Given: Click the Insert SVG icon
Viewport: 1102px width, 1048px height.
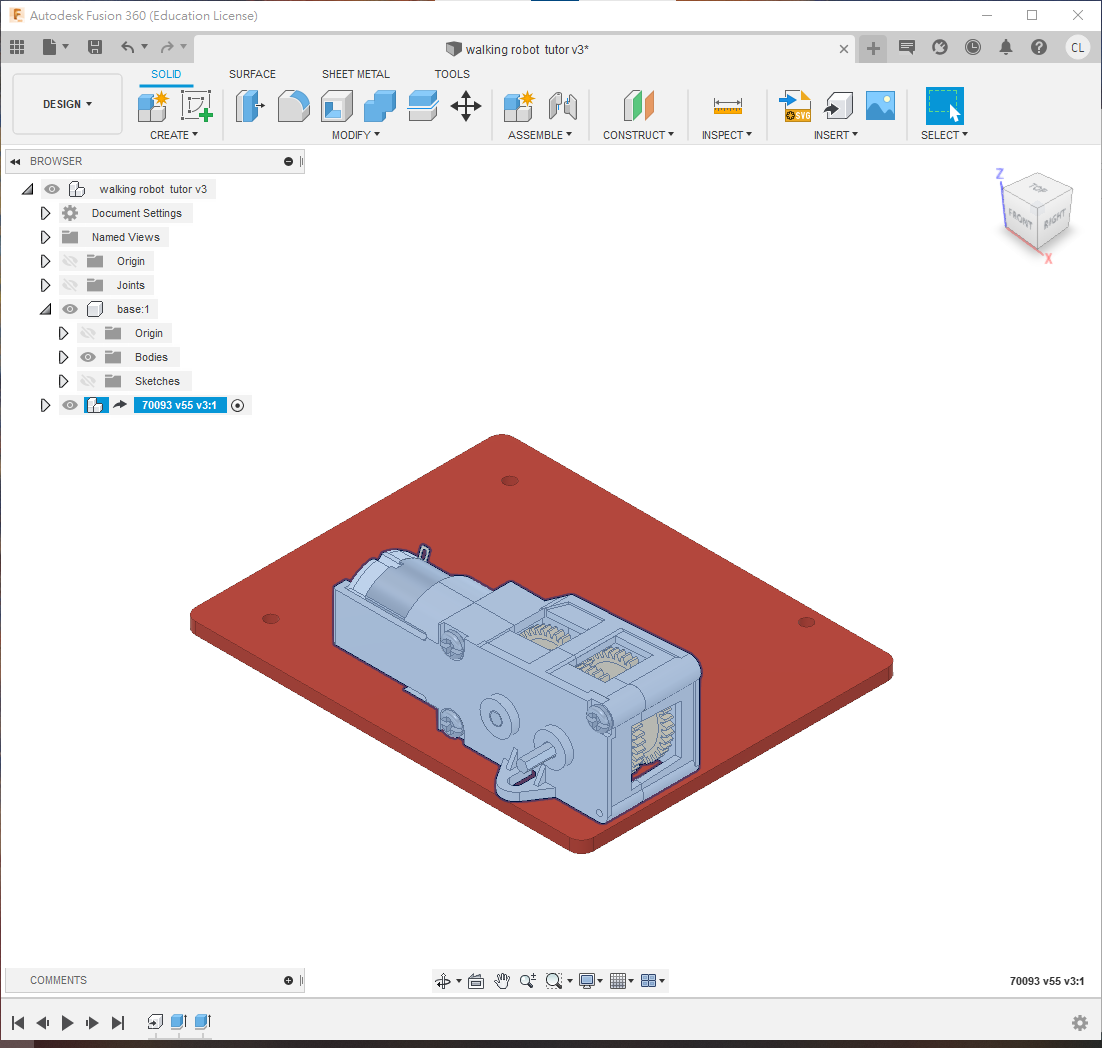Looking at the screenshot, I should pyautogui.click(x=796, y=105).
